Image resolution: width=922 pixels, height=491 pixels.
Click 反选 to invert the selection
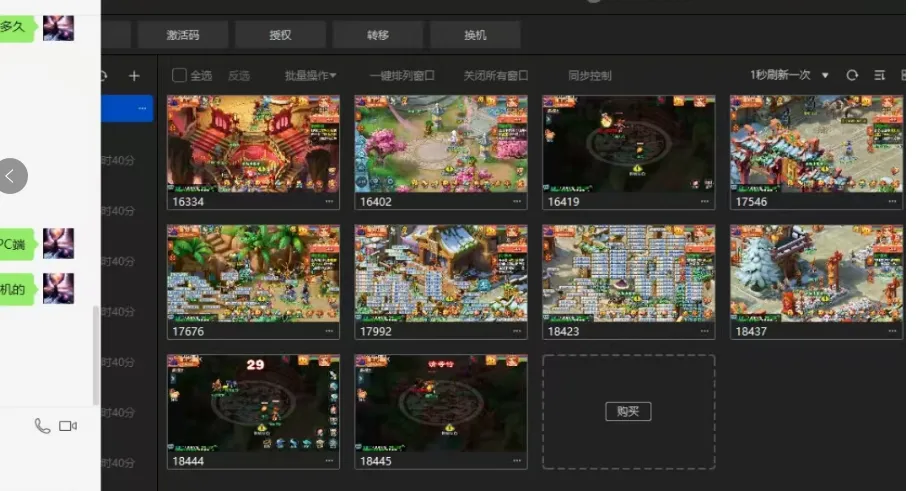pos(239,75)
